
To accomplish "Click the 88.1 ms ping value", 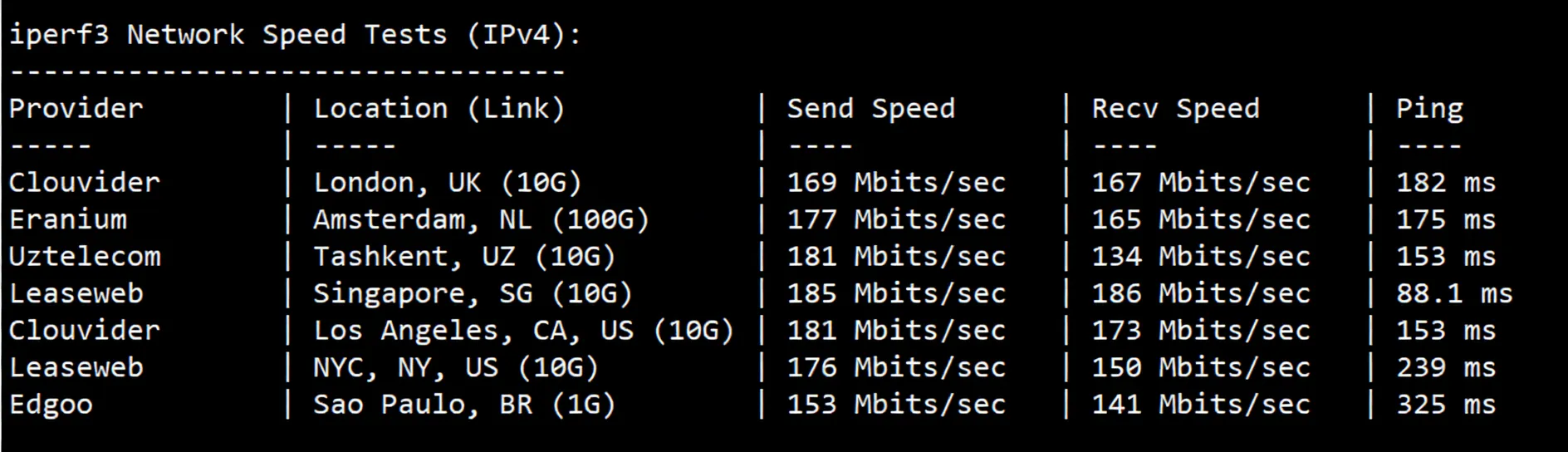I will 1454,293.
